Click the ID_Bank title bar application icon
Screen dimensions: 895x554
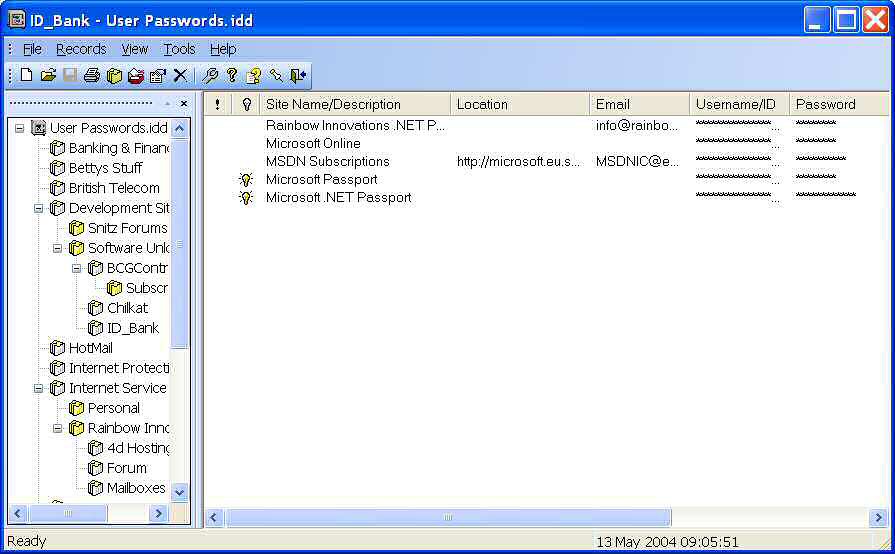coord(17,19)
